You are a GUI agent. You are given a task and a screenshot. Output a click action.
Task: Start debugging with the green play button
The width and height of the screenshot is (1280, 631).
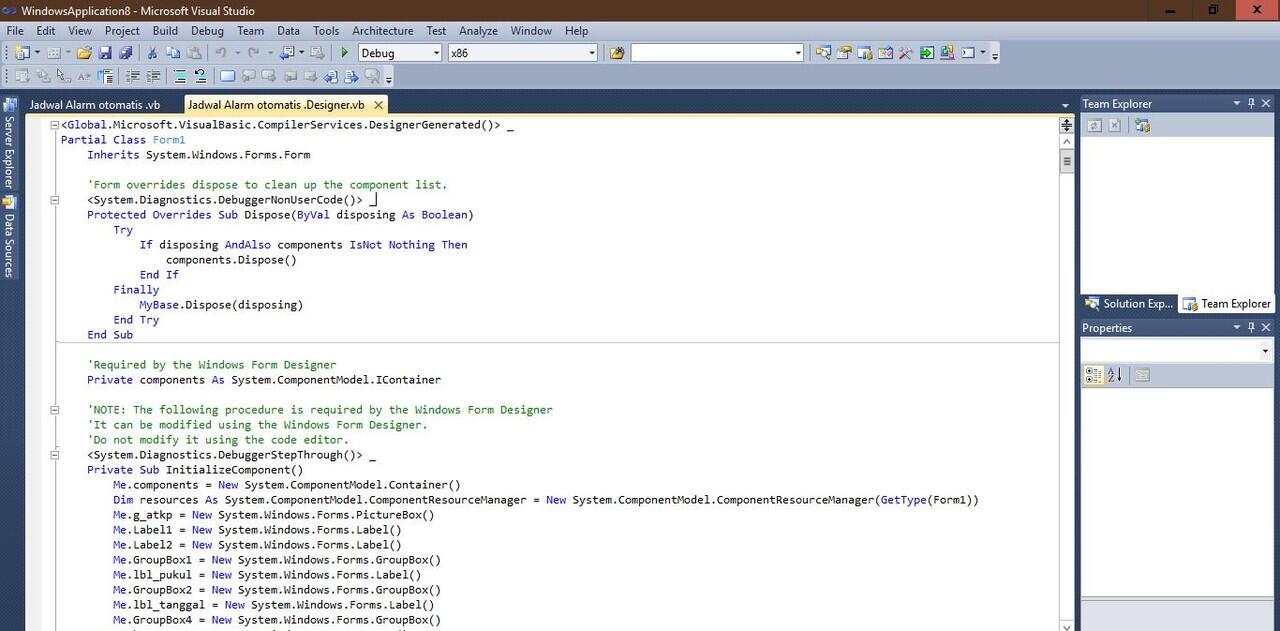(344, 52)
